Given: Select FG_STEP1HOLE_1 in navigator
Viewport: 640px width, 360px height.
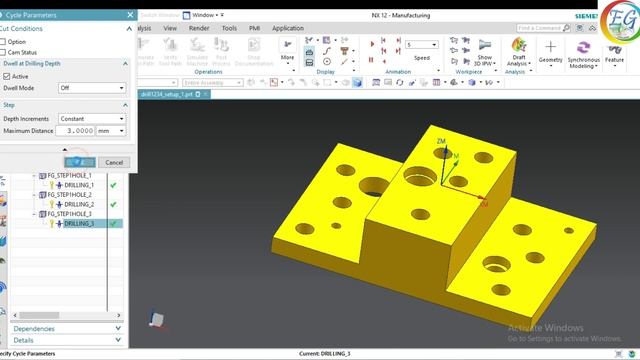Looking at the screenshot, I should pyautogui.click(x=69, y=176).
